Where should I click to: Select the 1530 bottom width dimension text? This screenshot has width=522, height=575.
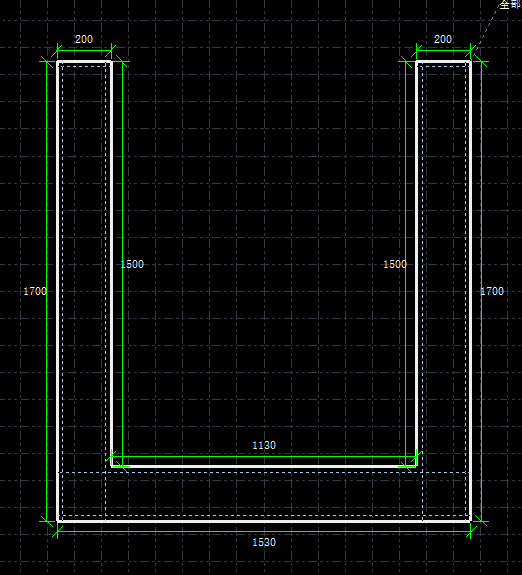(x=264, y=542)
